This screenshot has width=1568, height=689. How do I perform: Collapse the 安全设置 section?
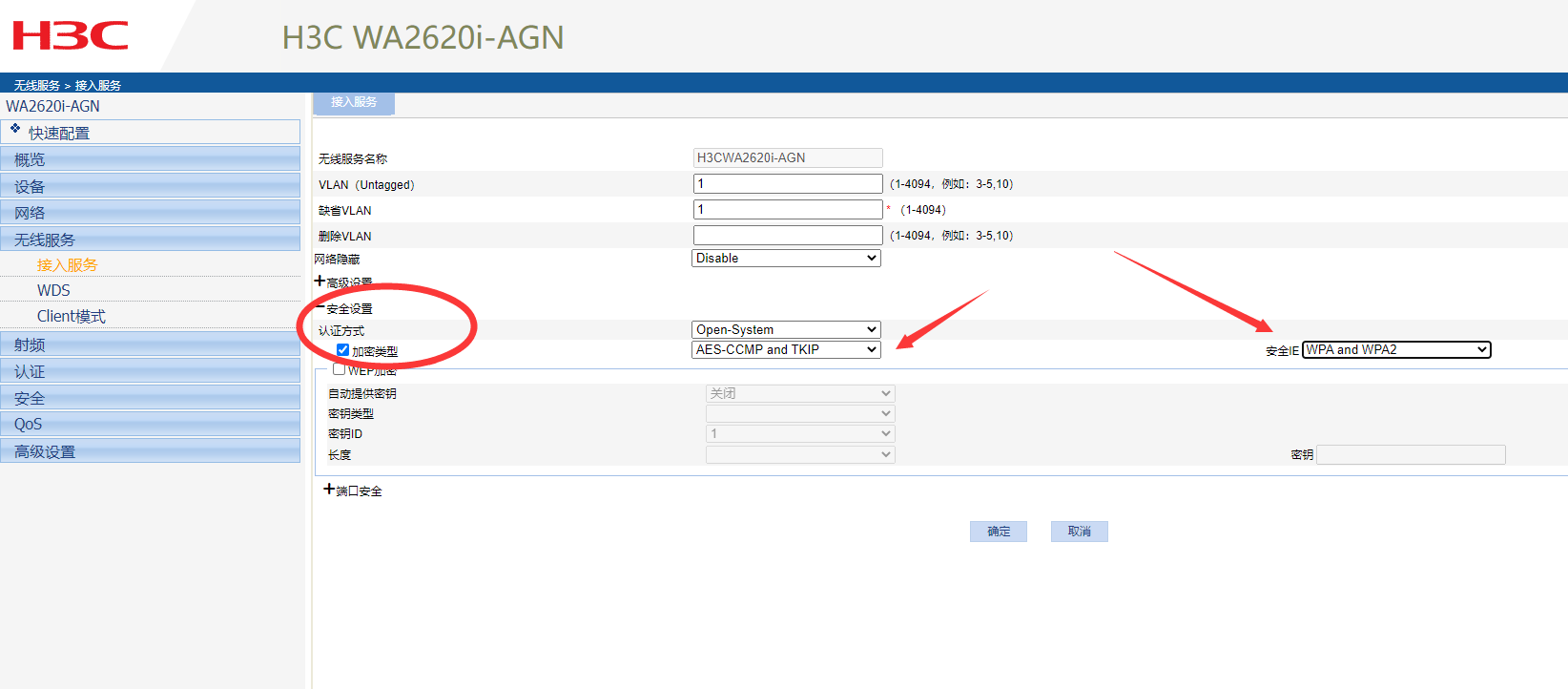(320, 307)
